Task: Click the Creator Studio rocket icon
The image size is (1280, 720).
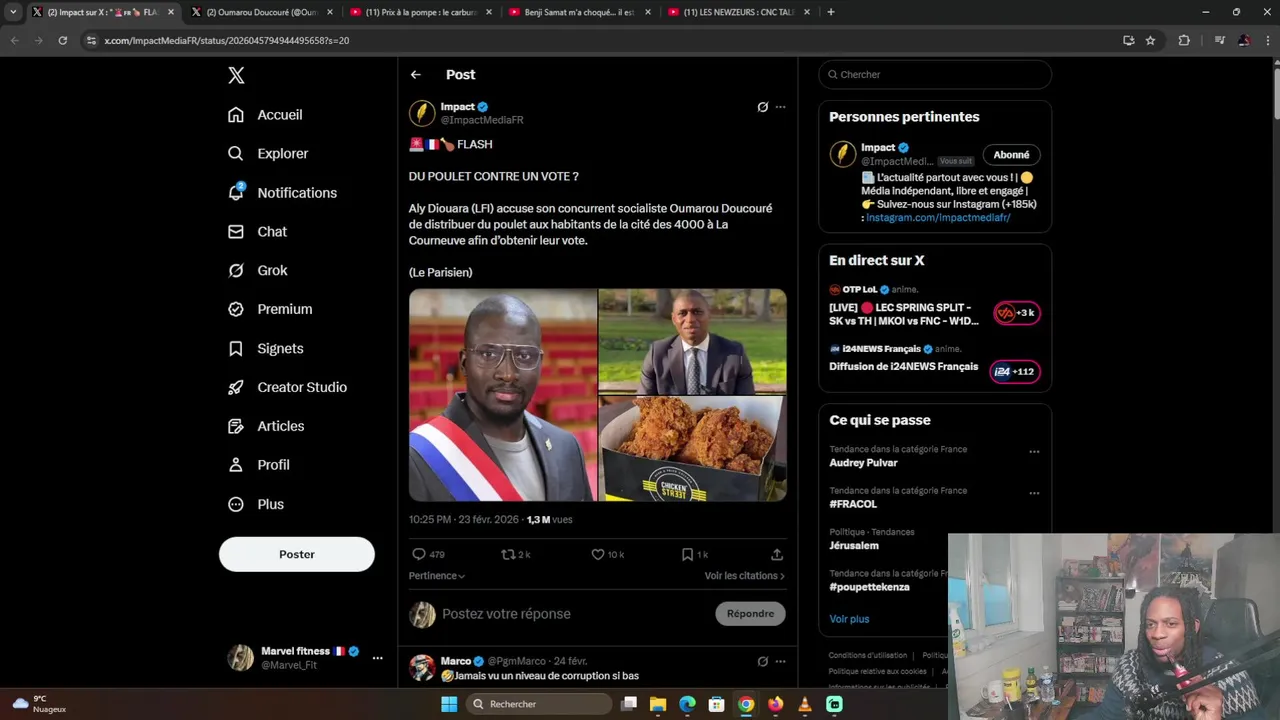Action: [x=236, y=388]
